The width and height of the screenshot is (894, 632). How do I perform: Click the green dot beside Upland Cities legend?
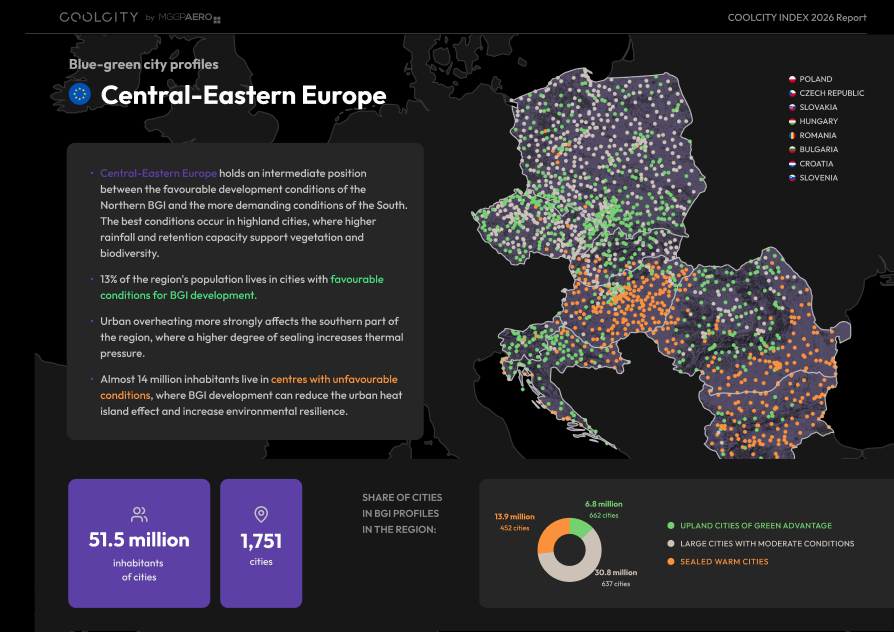670,525
